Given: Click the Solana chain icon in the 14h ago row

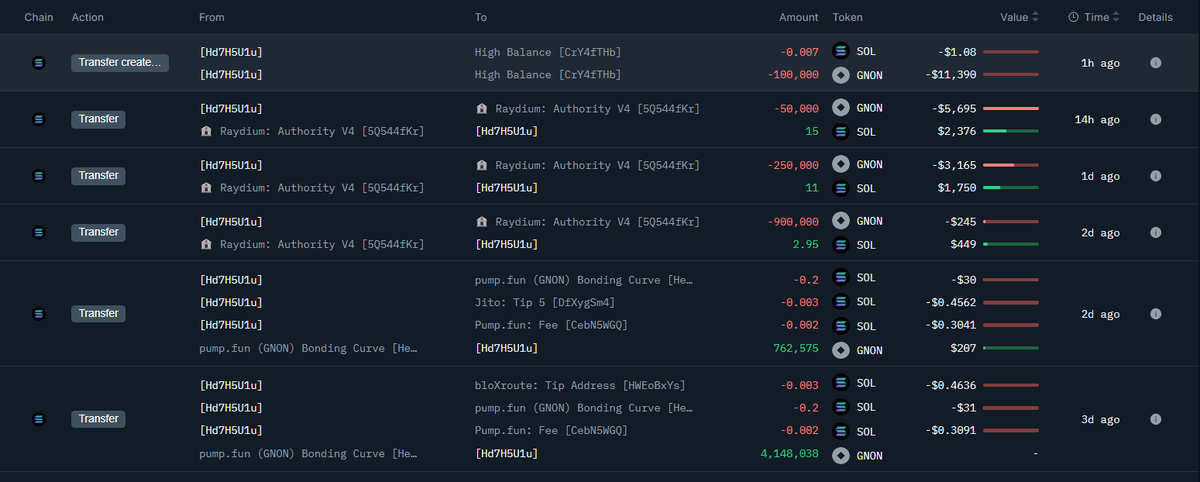Looking at the screenshot, I should (39, 119).
